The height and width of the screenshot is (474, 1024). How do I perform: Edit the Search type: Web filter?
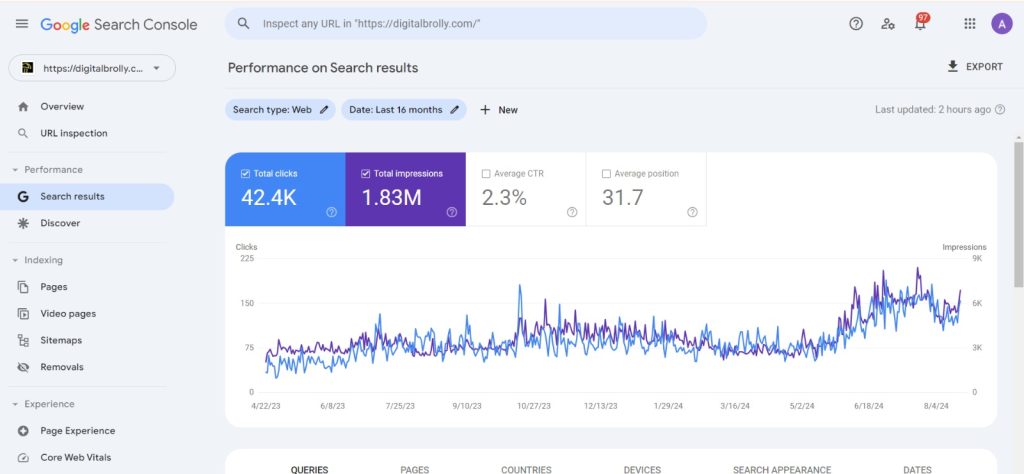280,110
